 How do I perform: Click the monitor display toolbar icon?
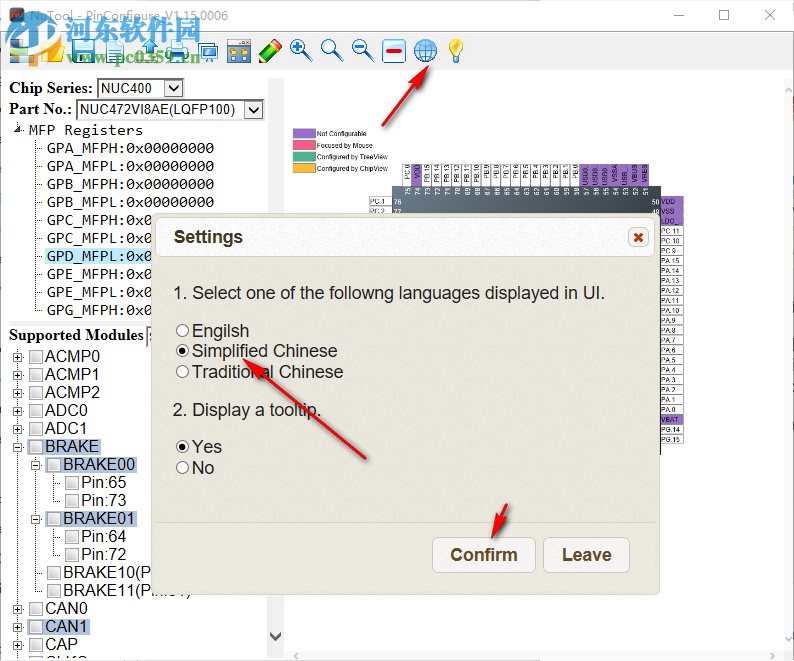coord(208,52)
